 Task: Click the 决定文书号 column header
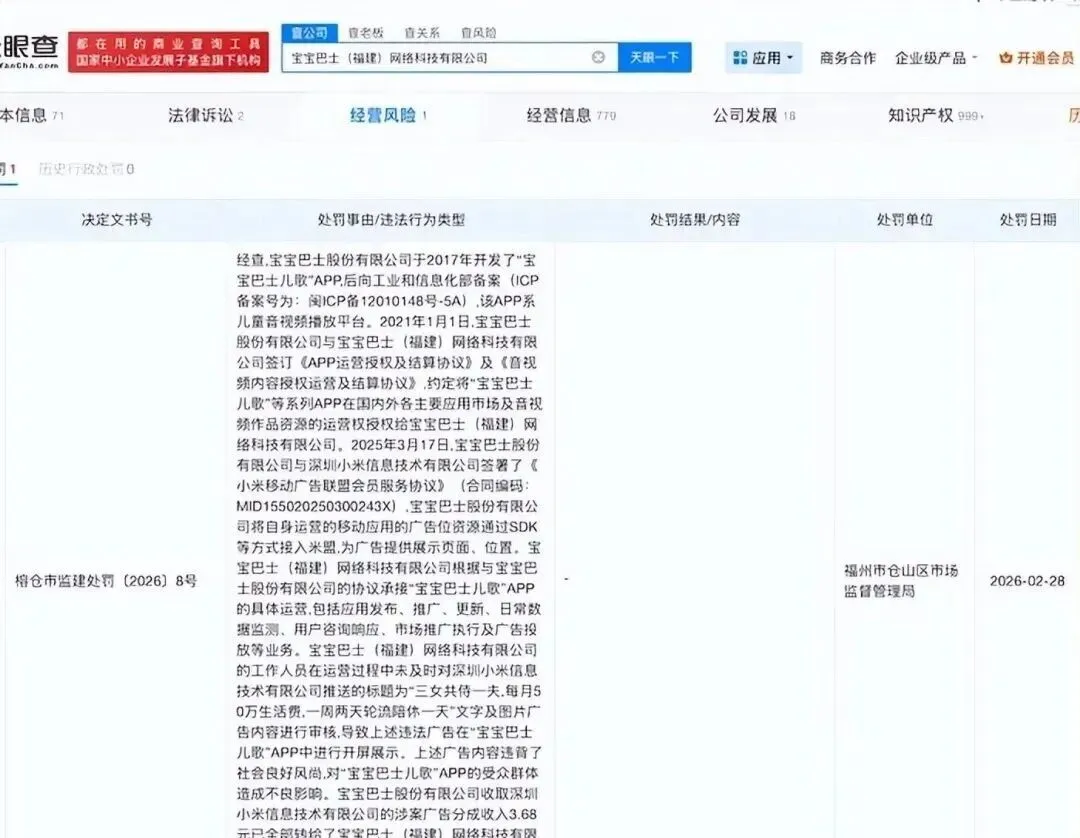tap(116, 220)
